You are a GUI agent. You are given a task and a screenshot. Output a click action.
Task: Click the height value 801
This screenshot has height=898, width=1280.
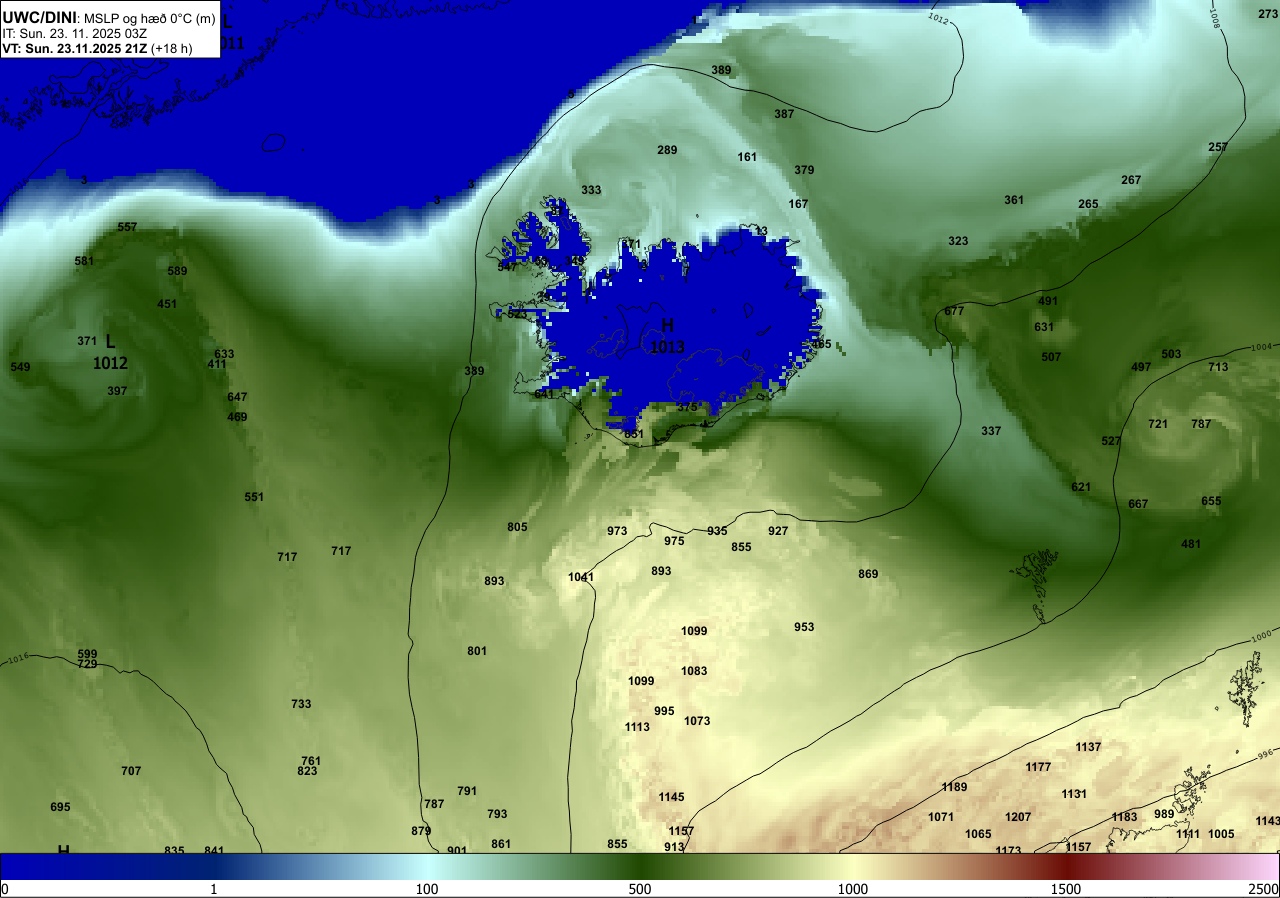click(477, 651)
